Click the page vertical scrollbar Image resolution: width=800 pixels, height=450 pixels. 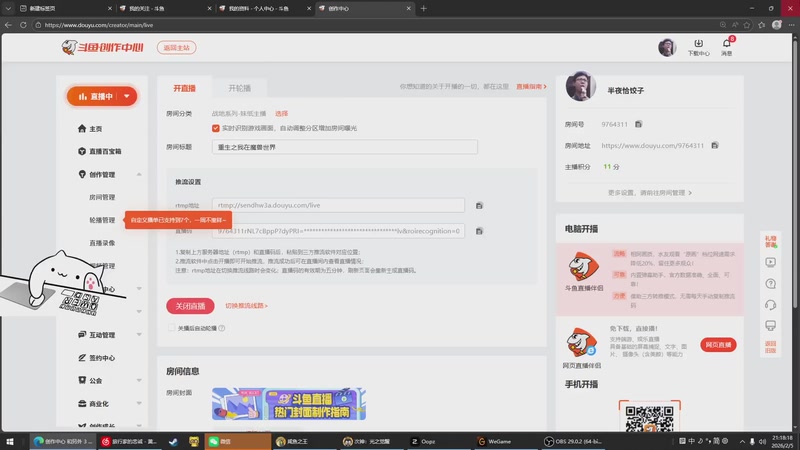pos(796,173)
